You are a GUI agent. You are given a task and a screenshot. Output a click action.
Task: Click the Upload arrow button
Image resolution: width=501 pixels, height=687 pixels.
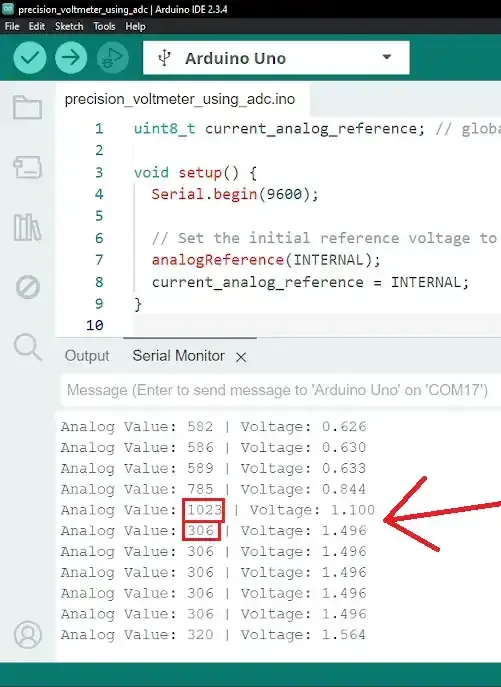(71, 57)
